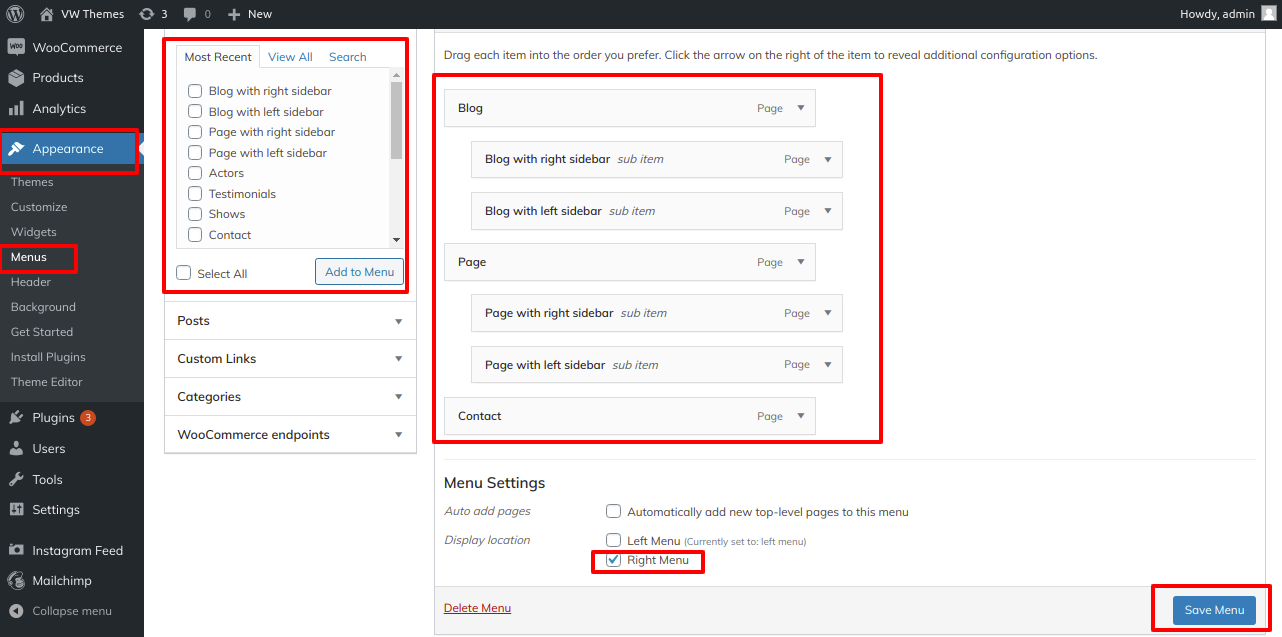Open the comments bubble icon
The width and height of the screenshot is (1282, 637).
[x=190, y=14]
